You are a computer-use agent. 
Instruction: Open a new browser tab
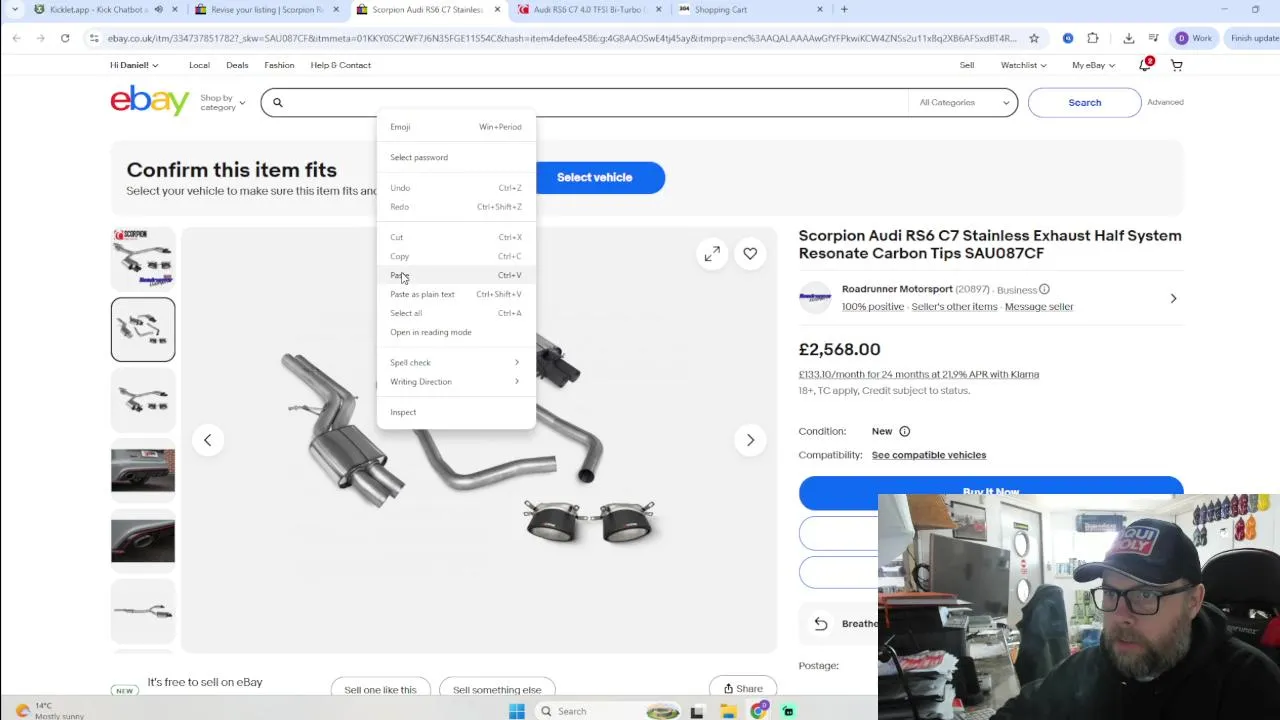pyautogui.click(x=844, y=10)
